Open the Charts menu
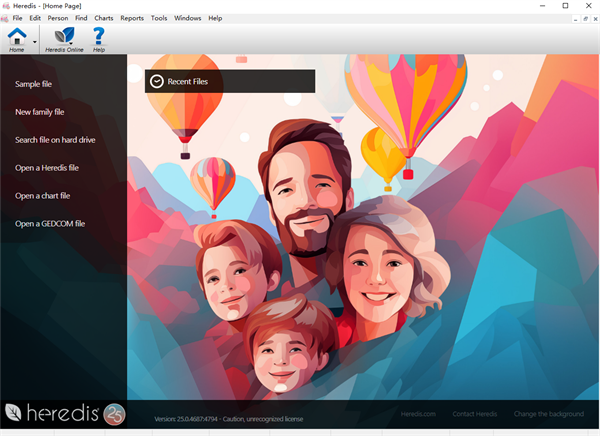The image size is (600, 436). 104,18
